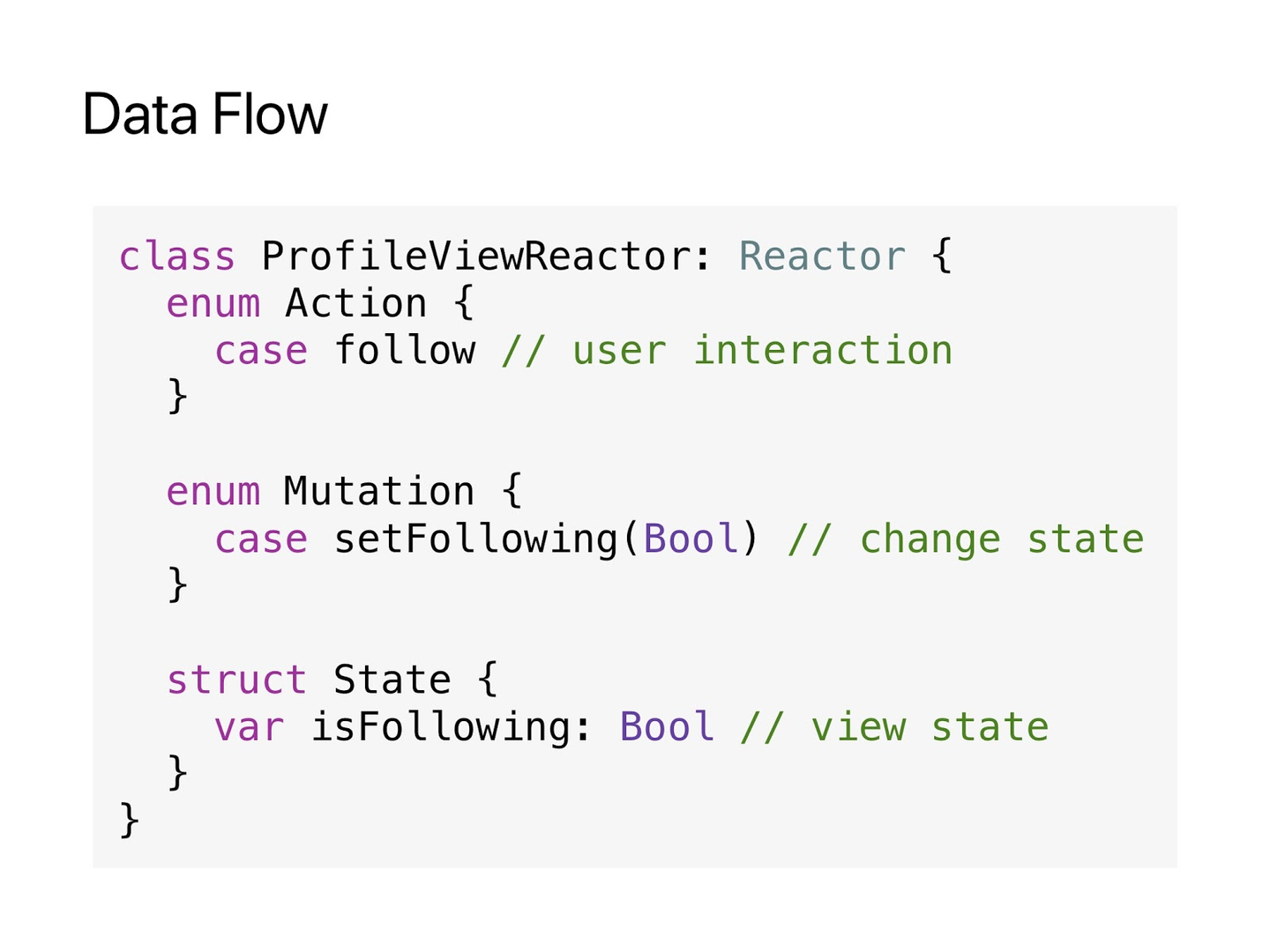This screenshot has height=952, width=1270.
Task: Select the Mutation enum name
Action: 379,492
